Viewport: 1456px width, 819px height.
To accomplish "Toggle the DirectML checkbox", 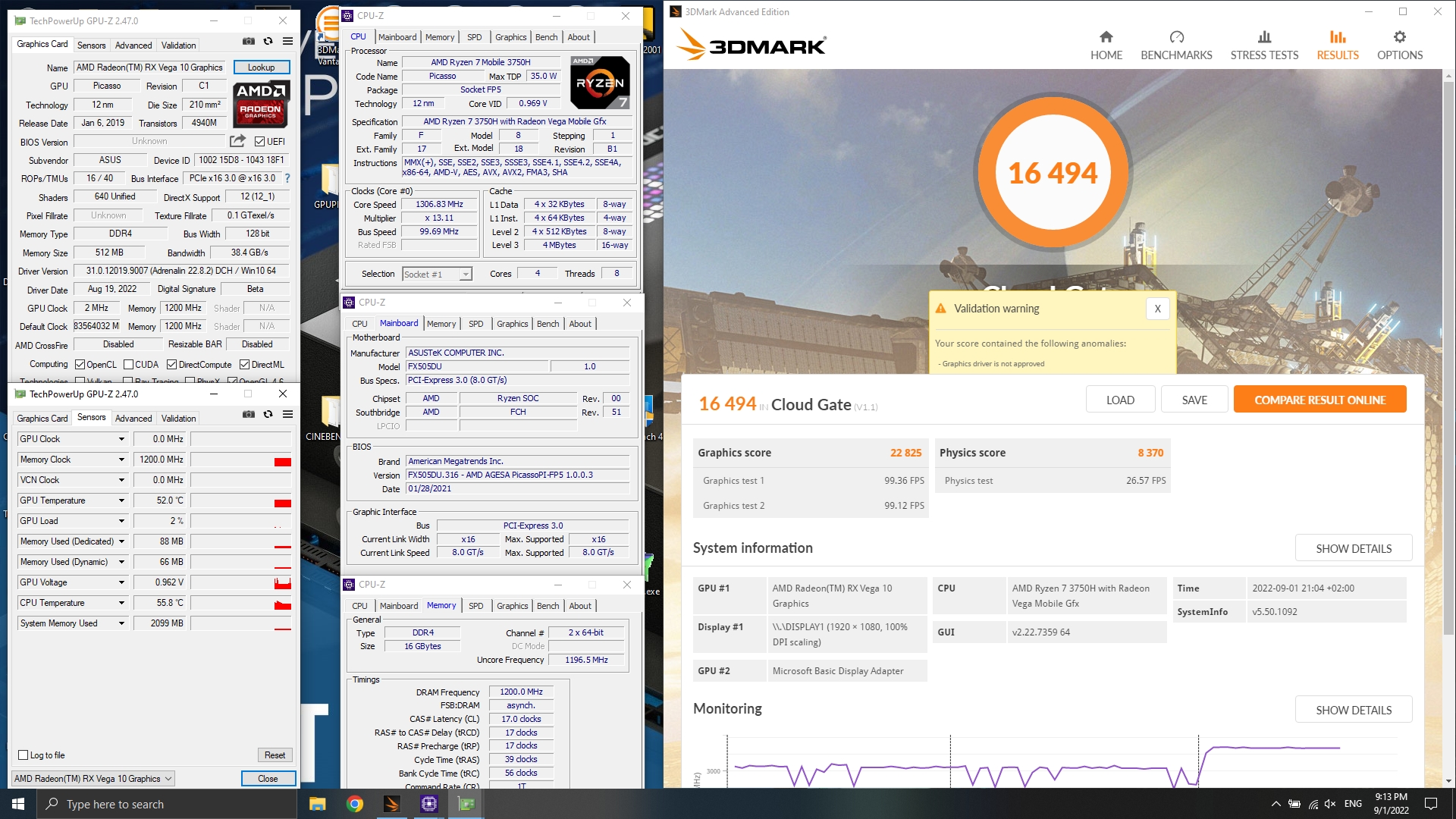I will [244, 365].
